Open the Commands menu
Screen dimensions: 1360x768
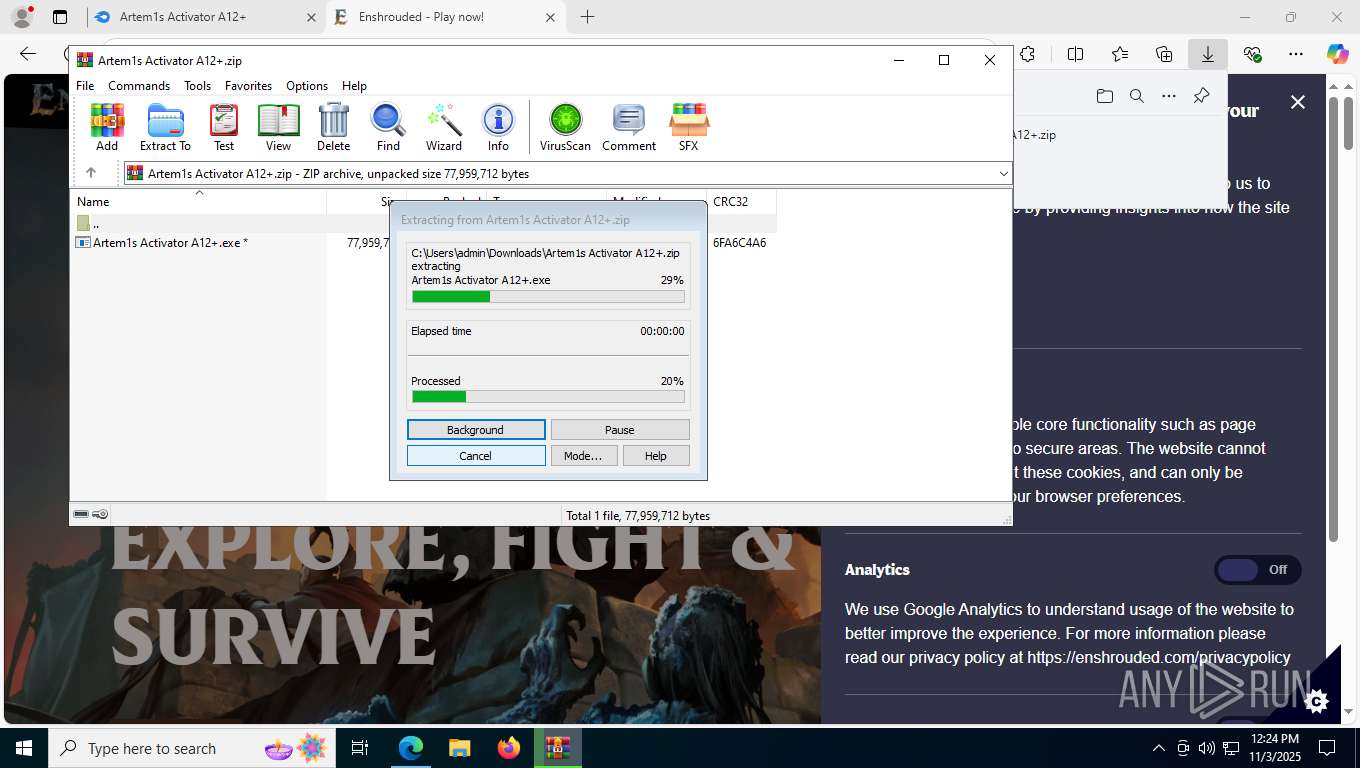139,86
